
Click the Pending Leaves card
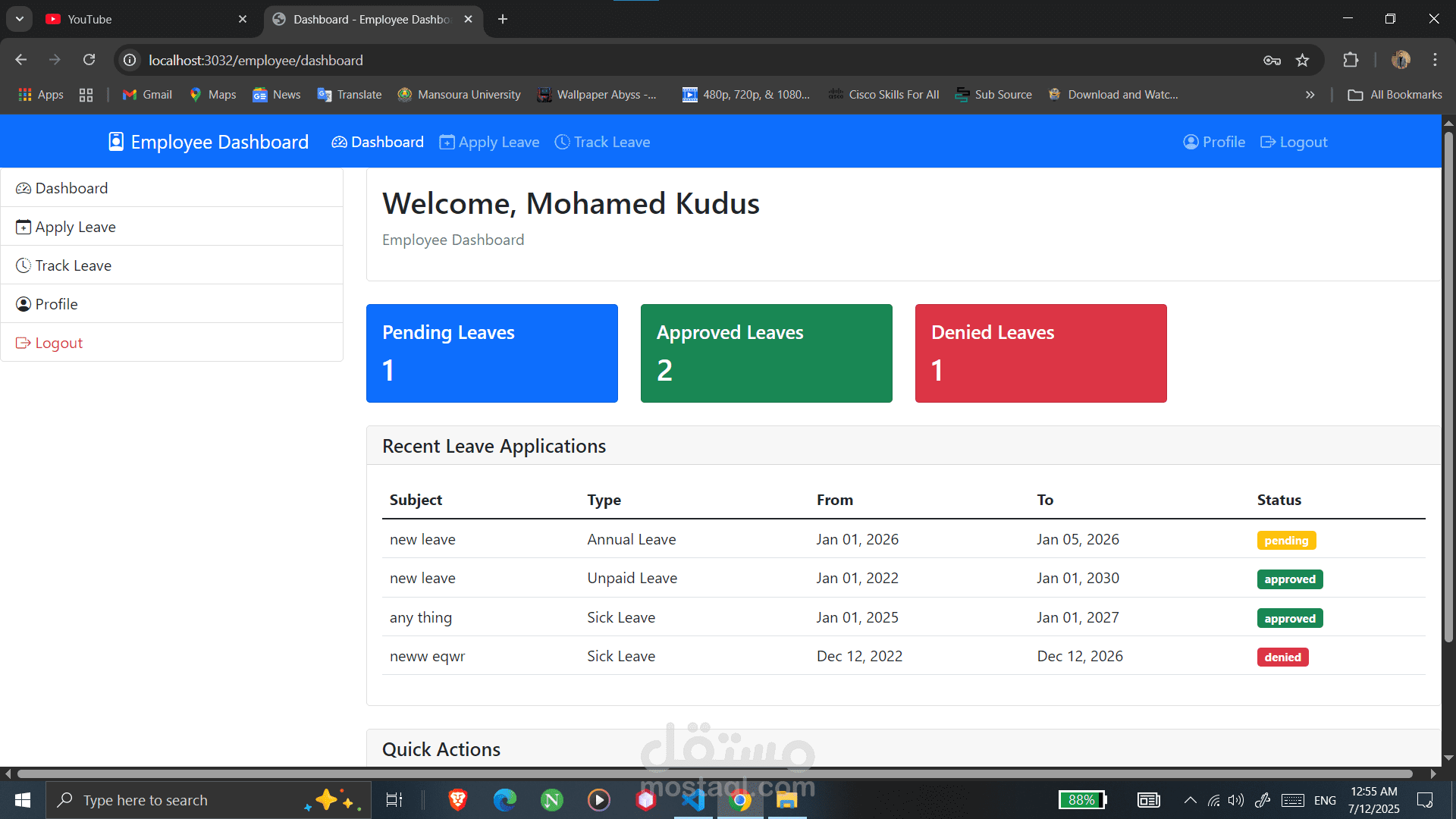(492, 353)
